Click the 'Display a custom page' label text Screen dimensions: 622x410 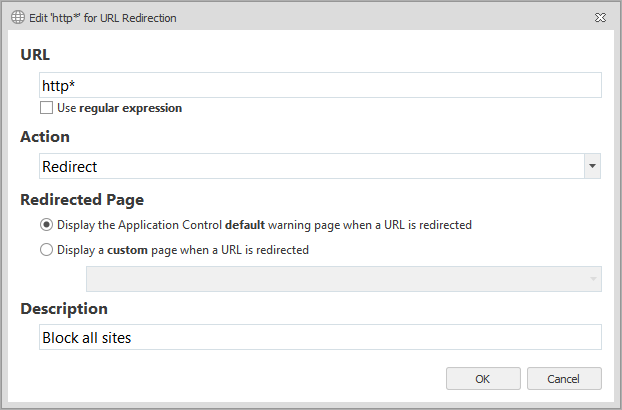tap(183, 250)
